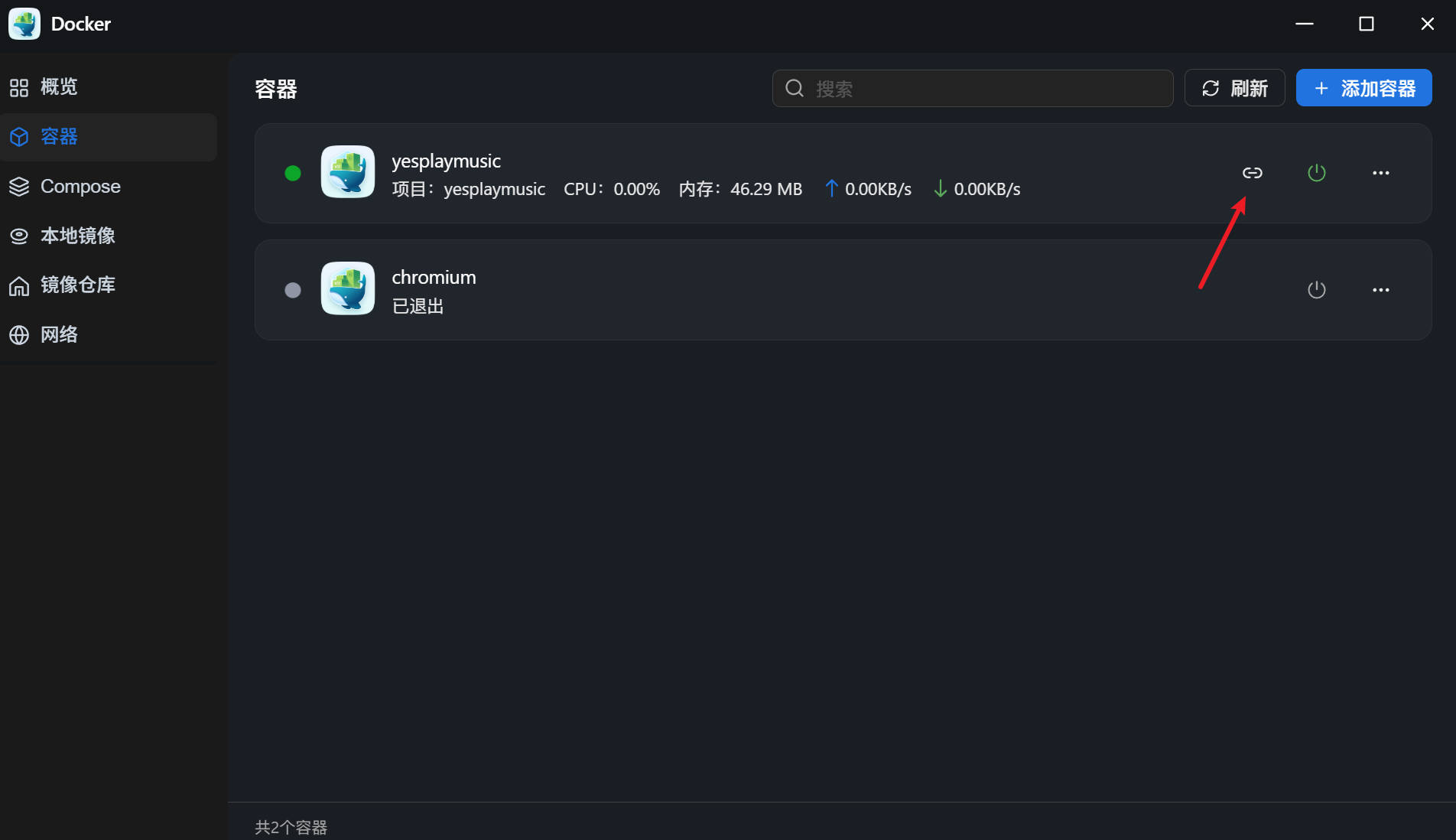Click the 刷新 refresh button
Screen dimensions: 1456x840
[x=1234, y=88]
